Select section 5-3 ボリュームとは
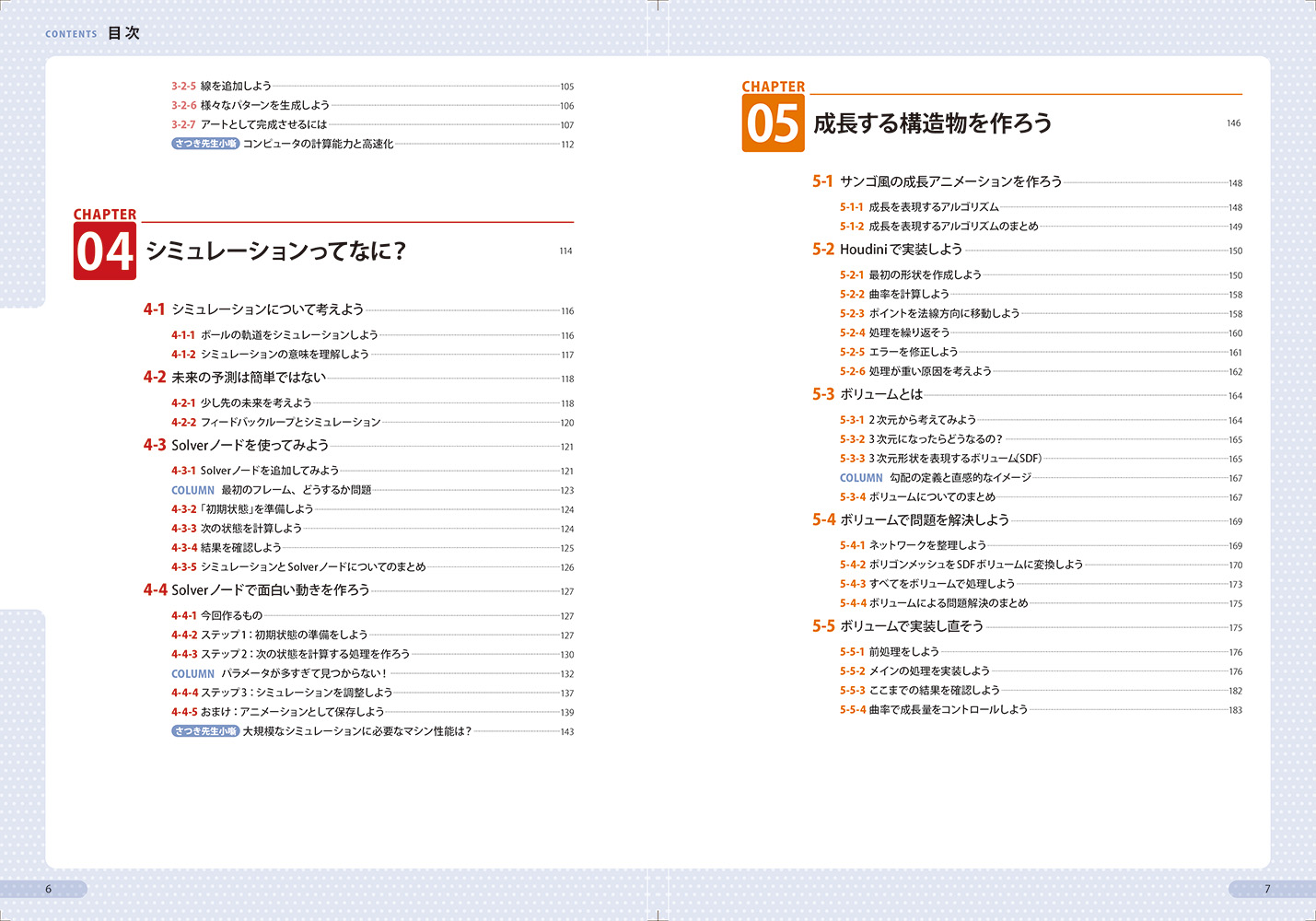This screenshot has height=921, width=1316. [x=880, y=394]
